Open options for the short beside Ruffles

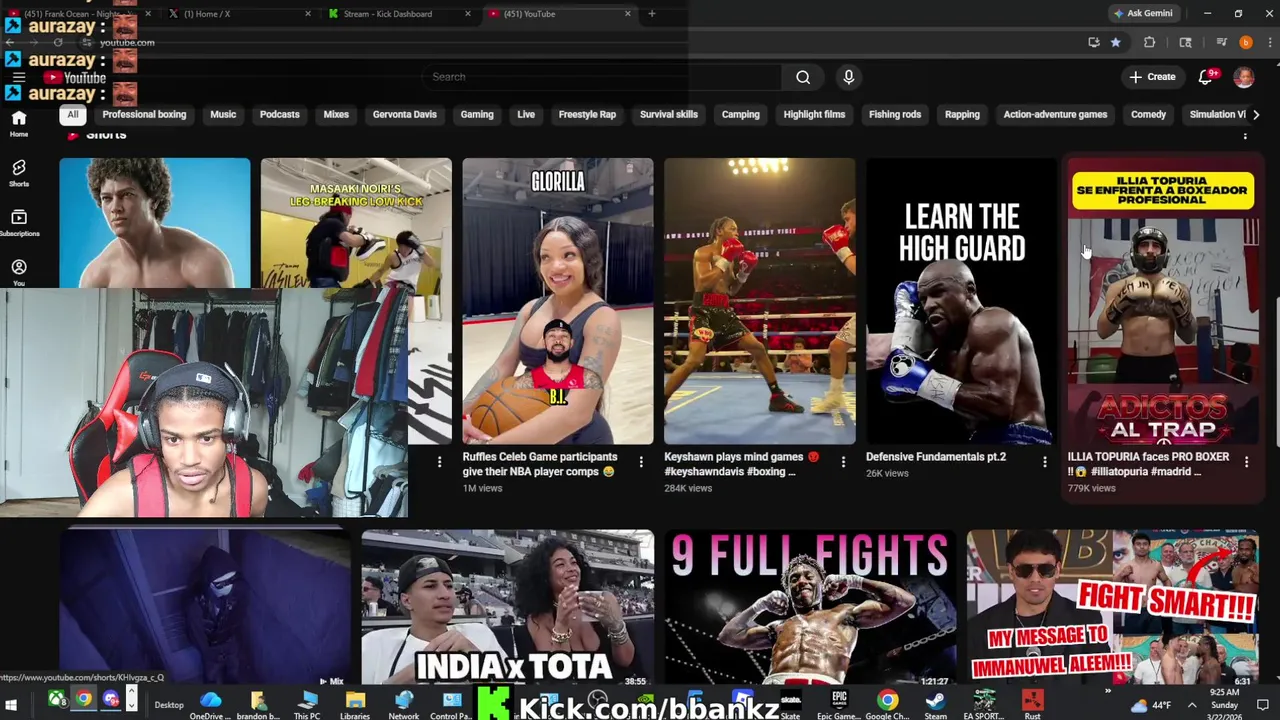pos(439,462)
